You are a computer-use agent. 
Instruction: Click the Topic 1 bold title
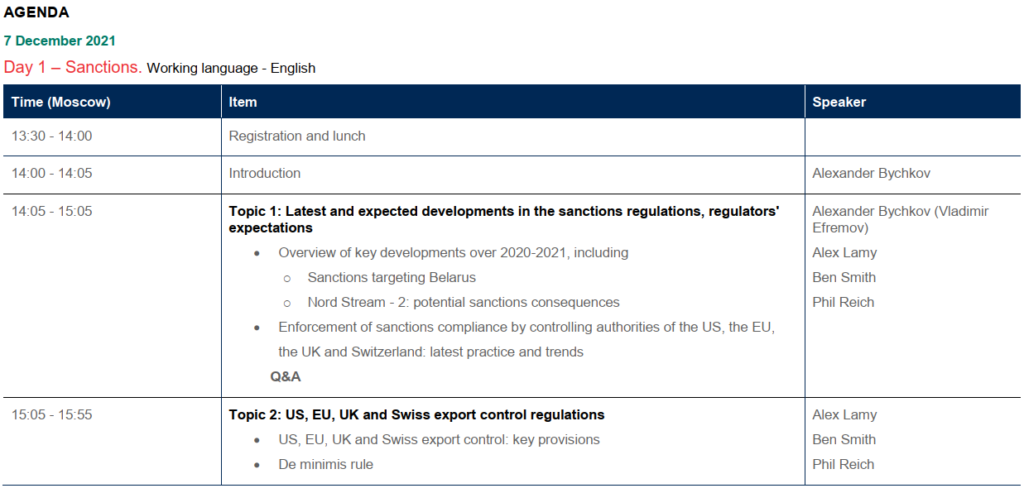tap(505, 219)
